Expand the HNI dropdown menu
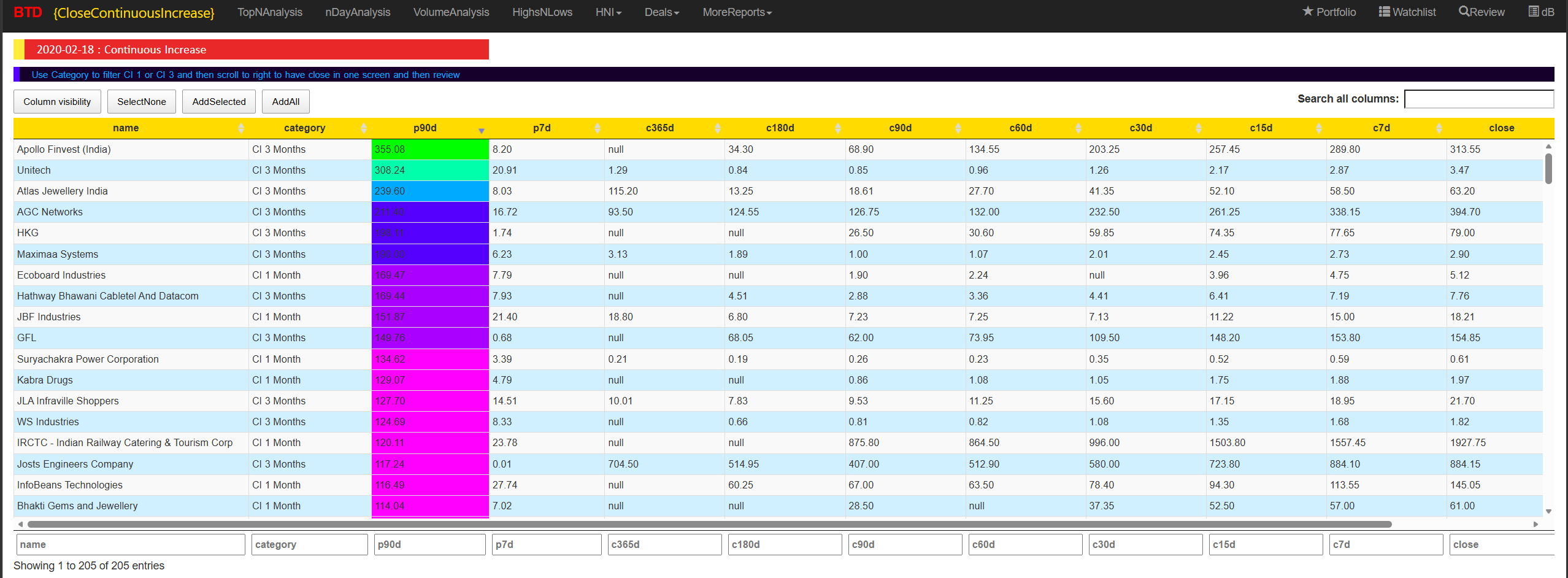Image resolution: width=1568 pixels, height=578 pixels. 608,12
